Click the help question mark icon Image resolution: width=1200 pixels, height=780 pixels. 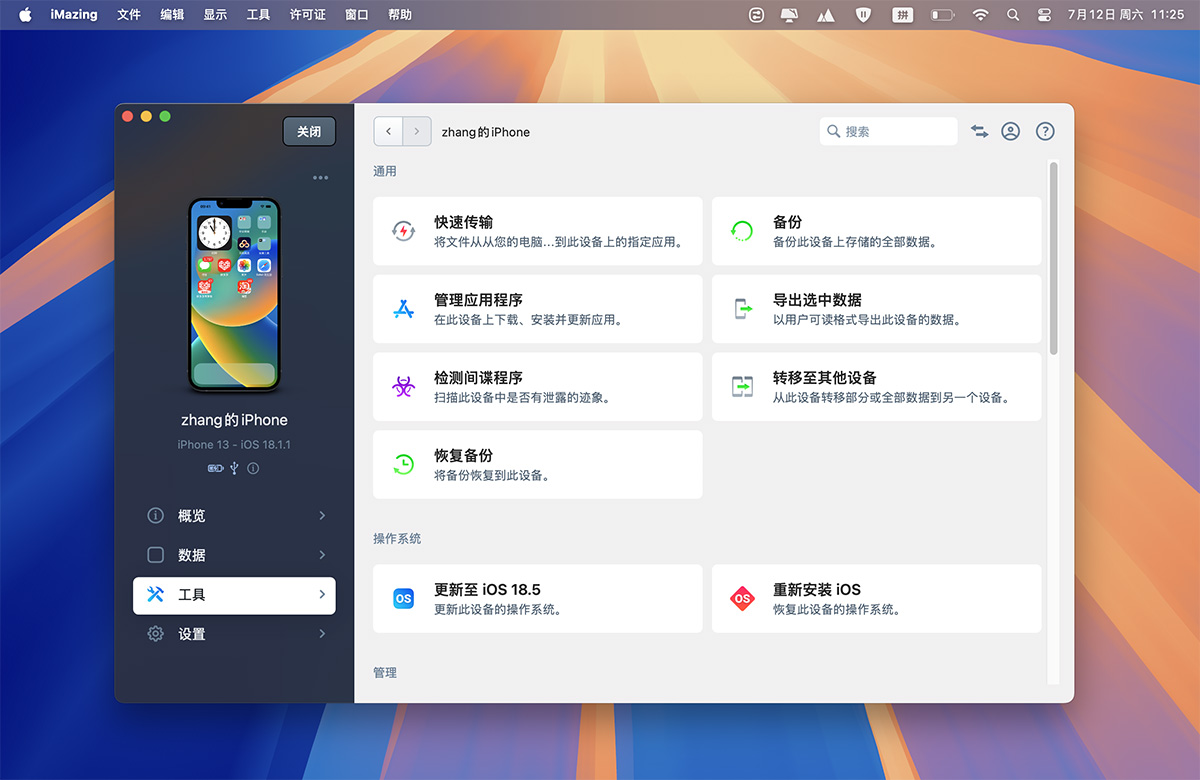point(1045,131)
